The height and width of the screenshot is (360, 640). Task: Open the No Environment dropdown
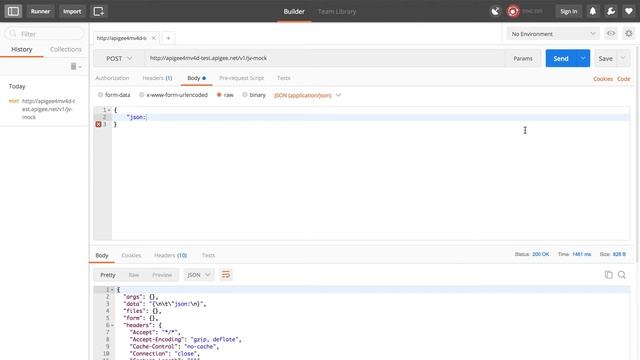[553, 33]
